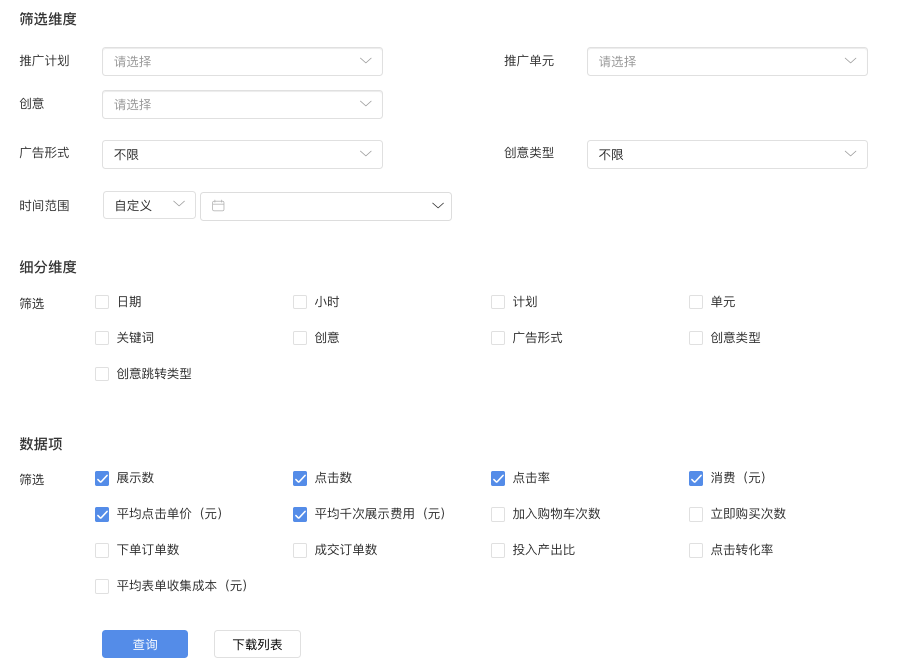Click the calendar icon in date range field

218,205
